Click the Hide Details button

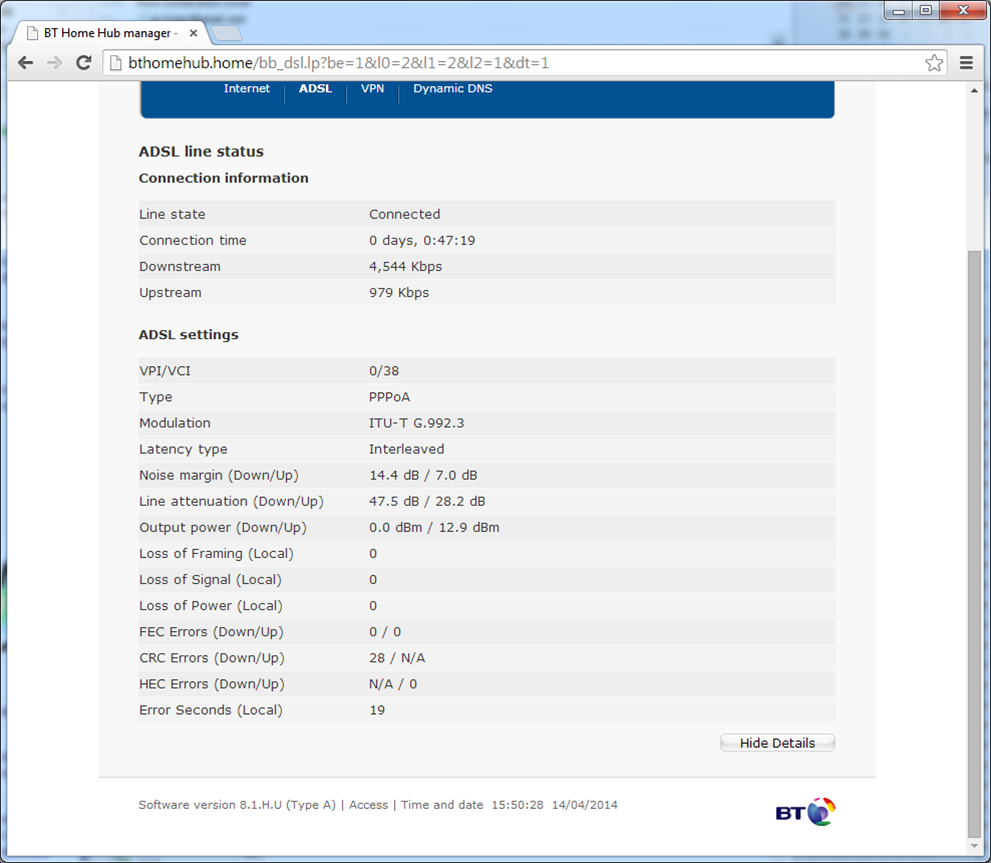777,743
